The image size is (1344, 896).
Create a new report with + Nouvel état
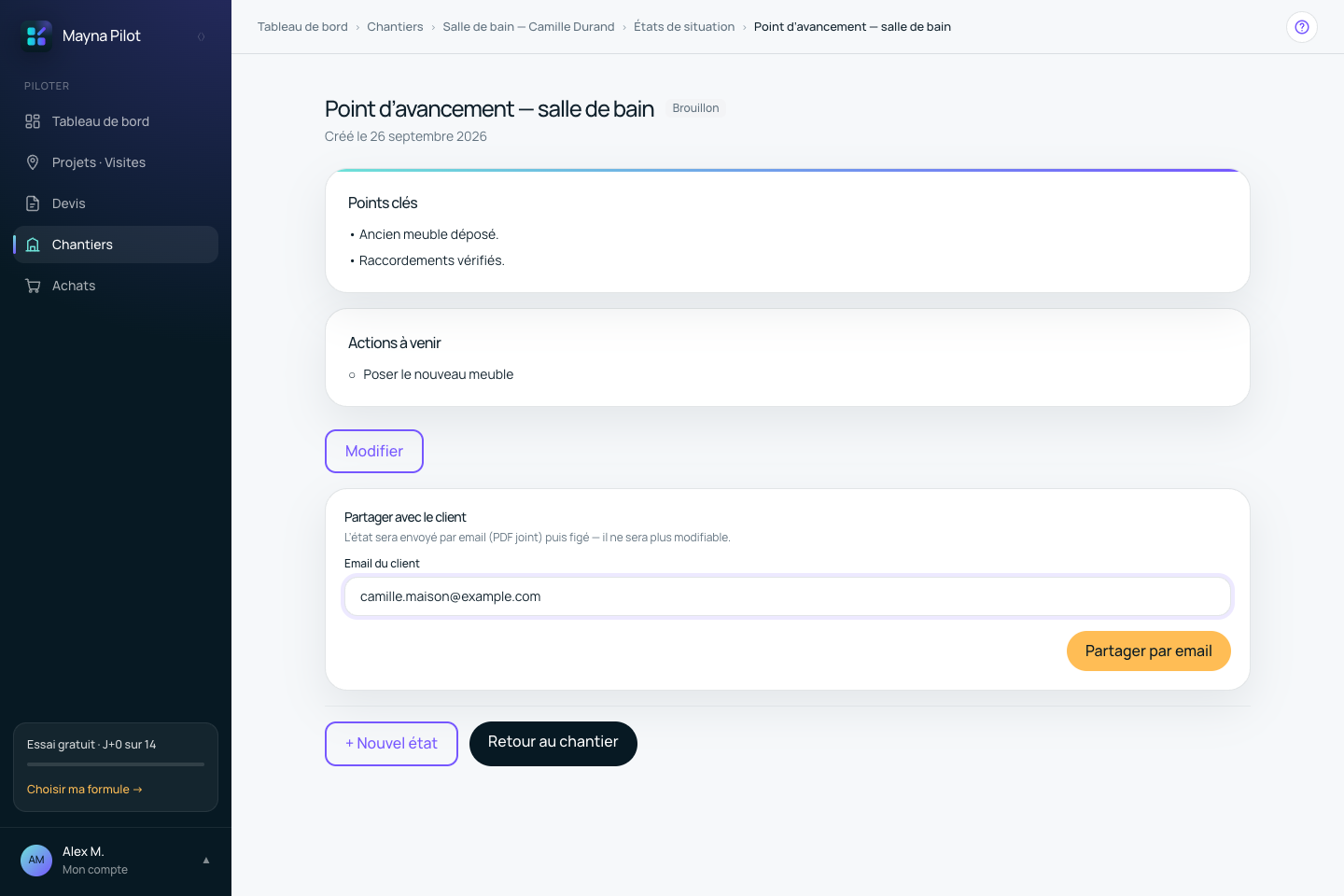[x=391, y=744]
